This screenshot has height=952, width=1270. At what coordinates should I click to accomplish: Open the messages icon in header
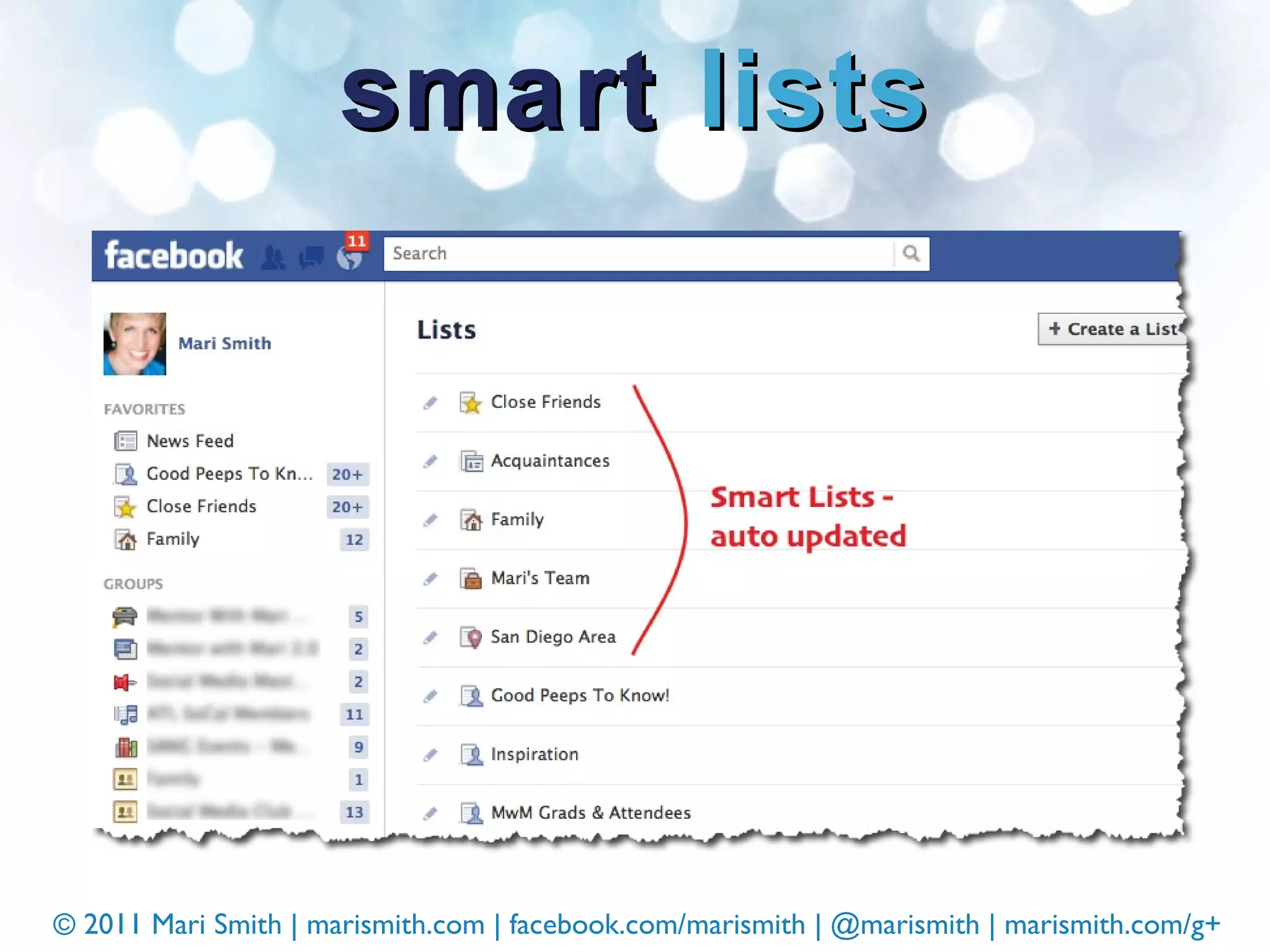click(312, 257)
